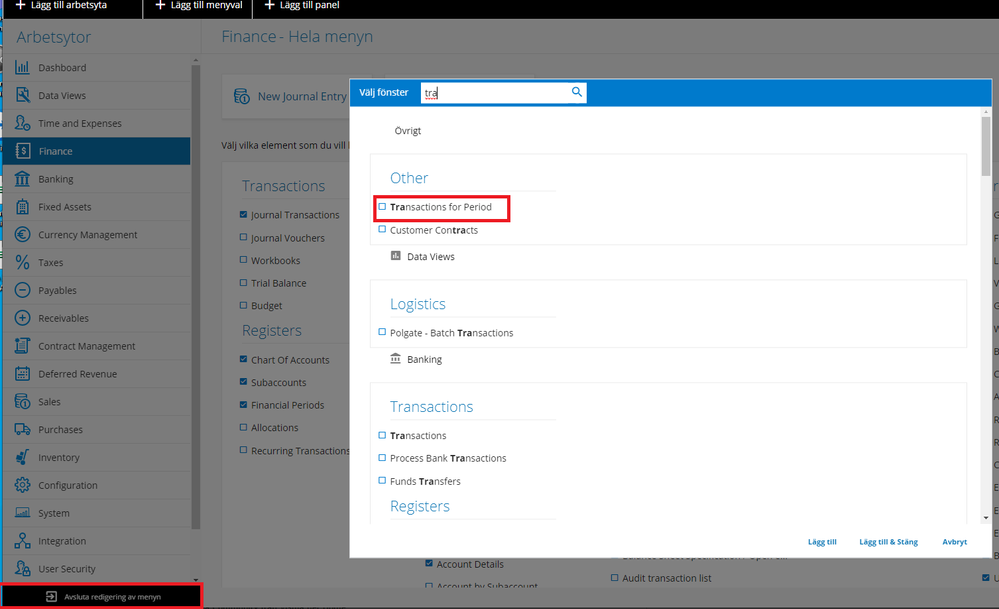Check Process Bank Transactions checkbox
This screenshot has width=999, height=609.
pos(382,457)
